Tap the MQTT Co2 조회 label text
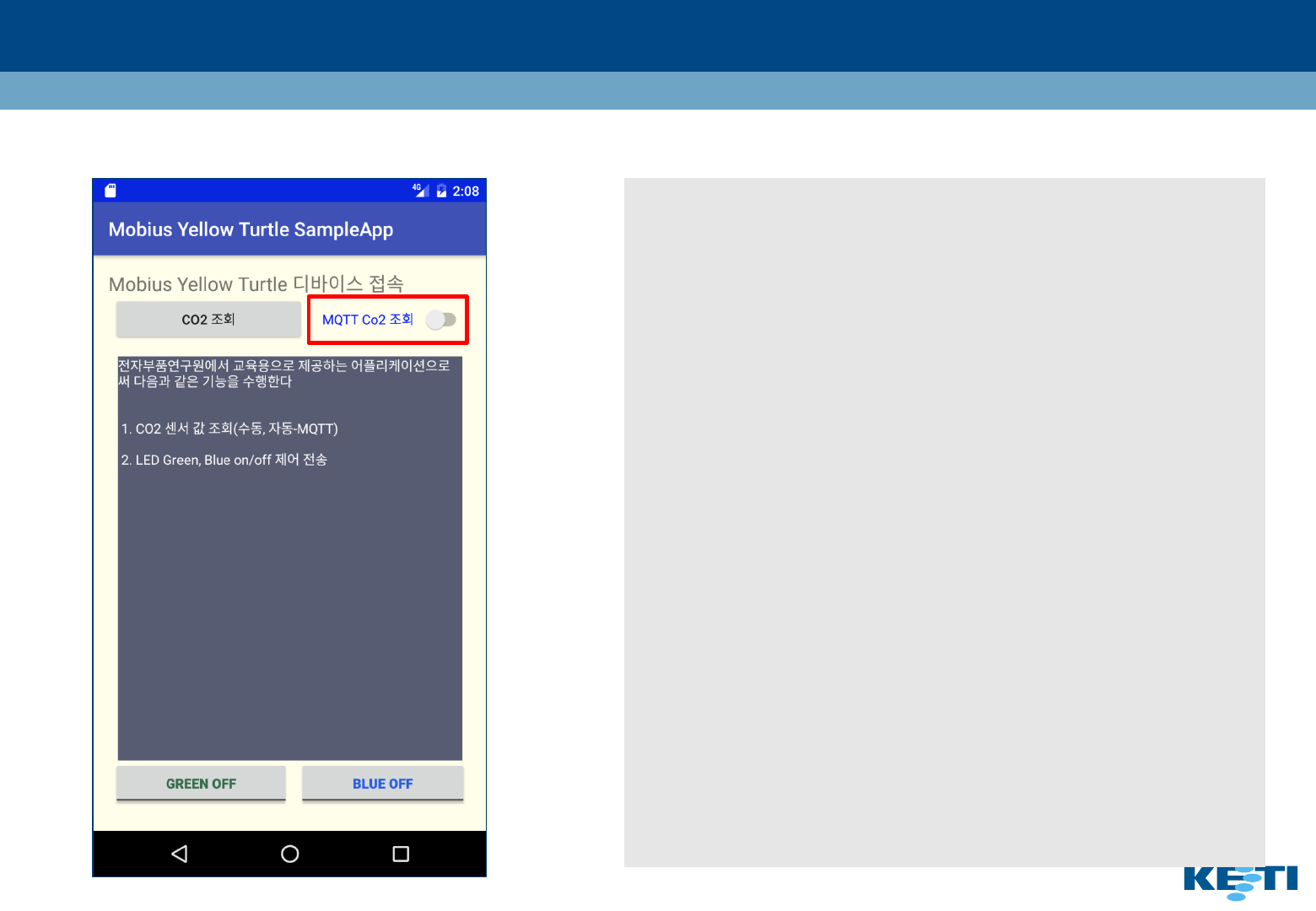The image size is (1316, 911). tap(368, 320)
